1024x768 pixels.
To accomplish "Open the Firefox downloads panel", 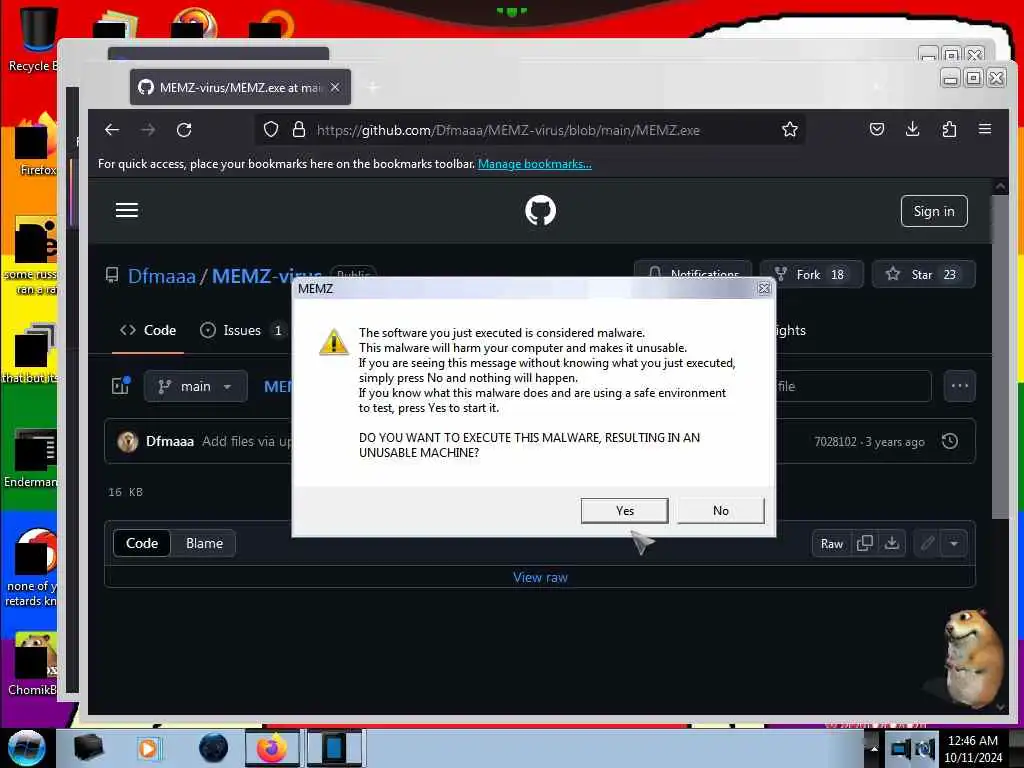I will (913, 129).
